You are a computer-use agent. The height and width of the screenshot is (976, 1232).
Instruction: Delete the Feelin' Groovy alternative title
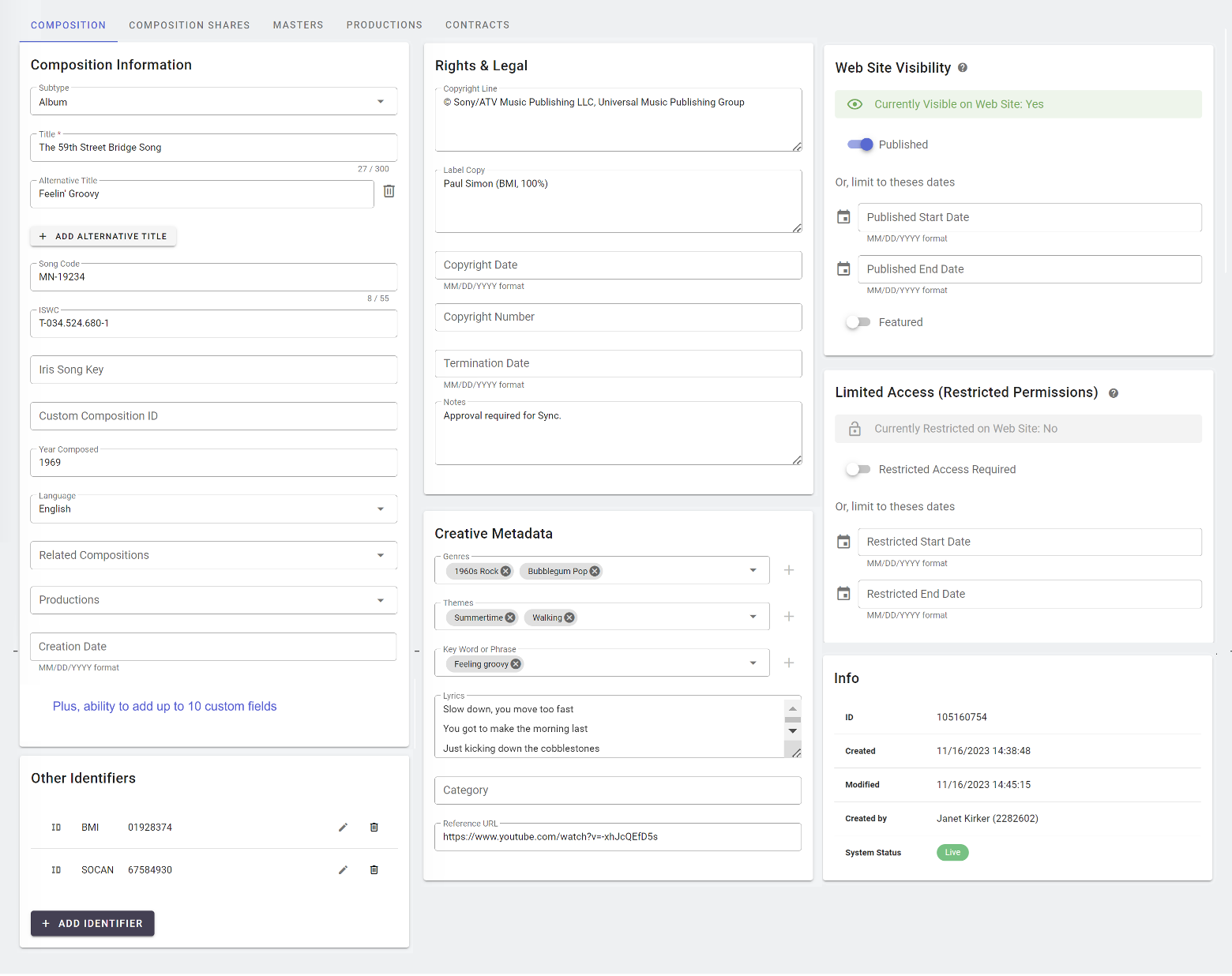click(x=389, y=191)
